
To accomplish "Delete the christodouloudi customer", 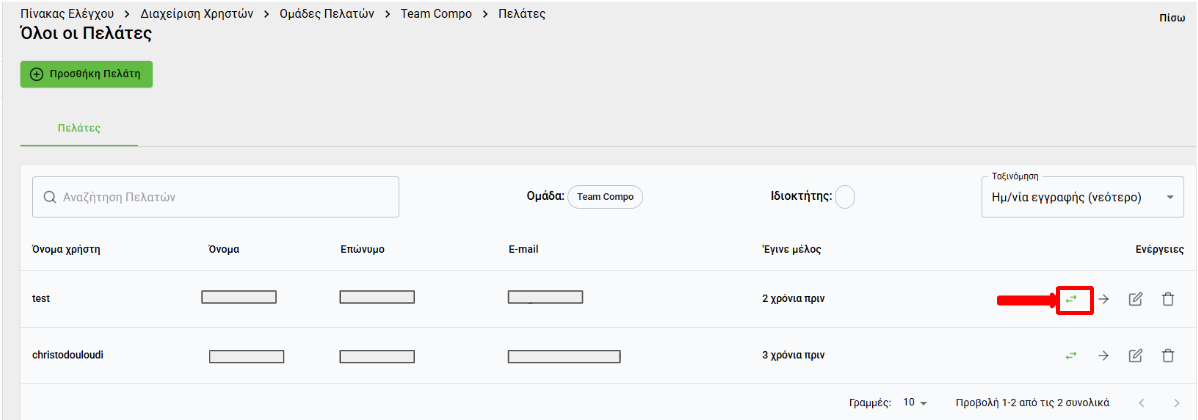I will (x=1167, y=355).
